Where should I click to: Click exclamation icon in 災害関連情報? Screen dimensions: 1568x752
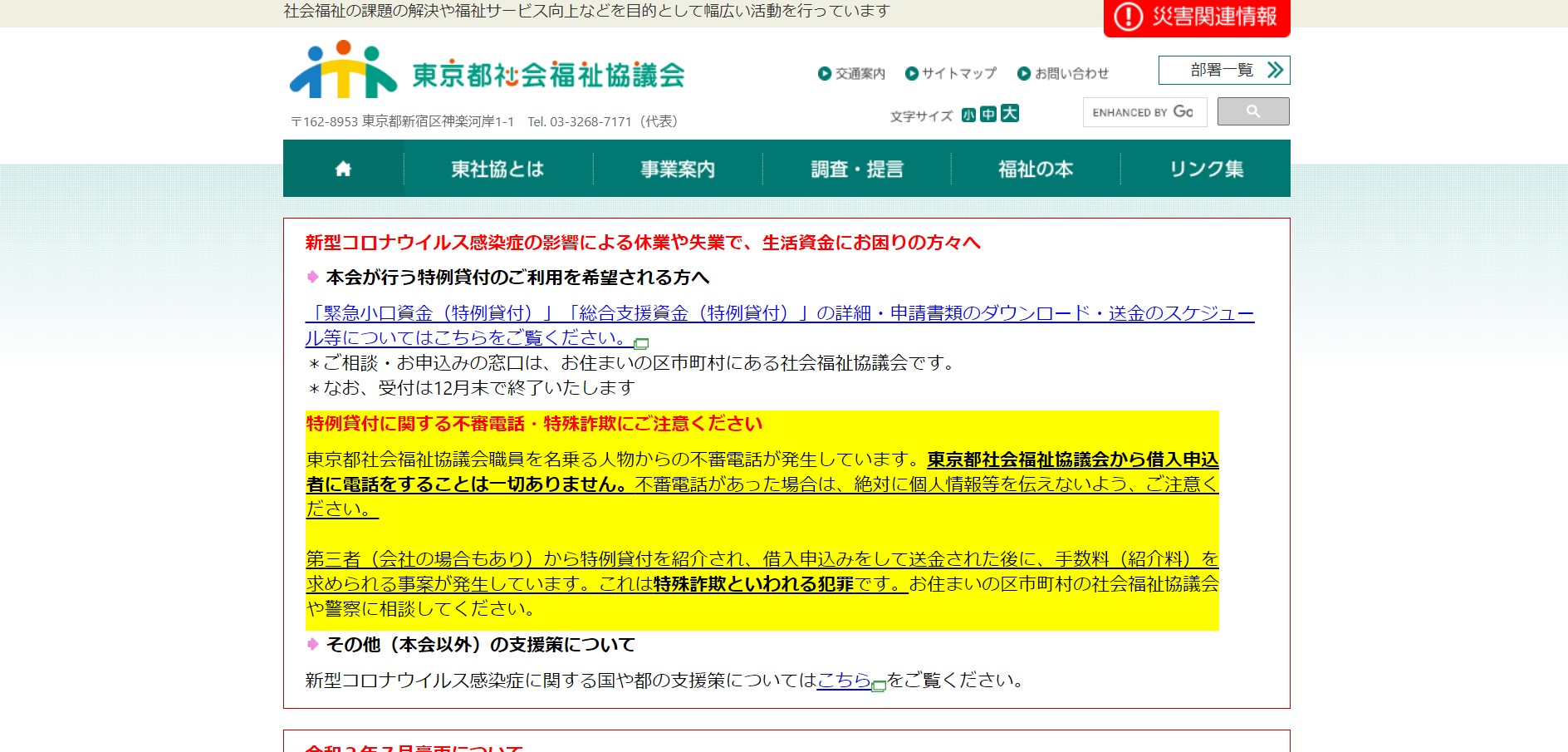[x=1128, y=16]
